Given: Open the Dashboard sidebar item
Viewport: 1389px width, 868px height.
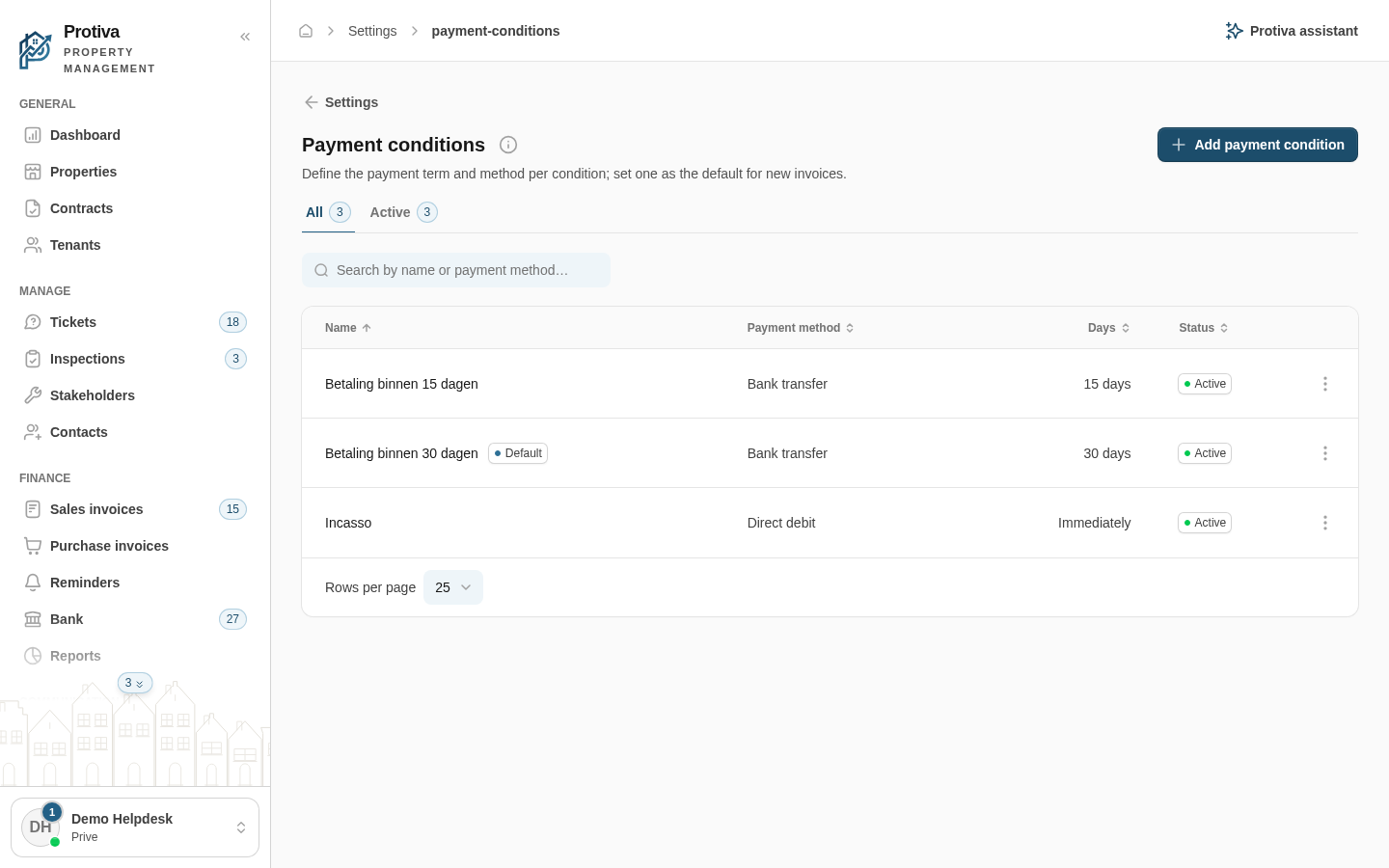Looking at the screenshot, I should tap(135, 135).
